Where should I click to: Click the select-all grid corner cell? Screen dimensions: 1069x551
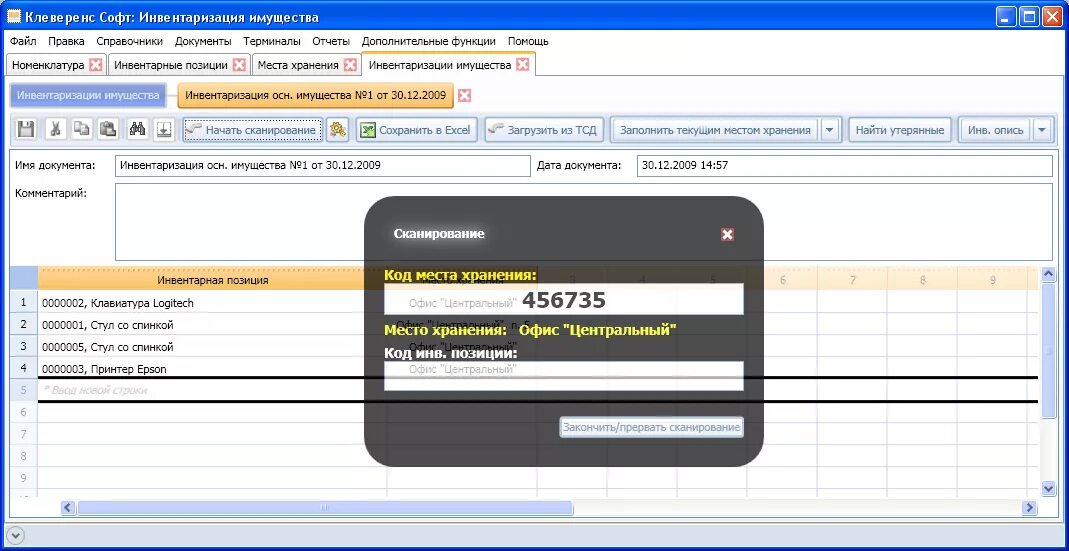24,280
